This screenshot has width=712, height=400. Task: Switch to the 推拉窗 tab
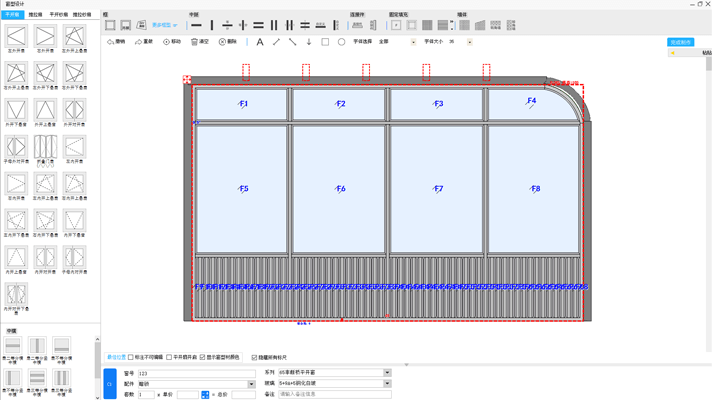pyautogui.click(x=36, y=15)
